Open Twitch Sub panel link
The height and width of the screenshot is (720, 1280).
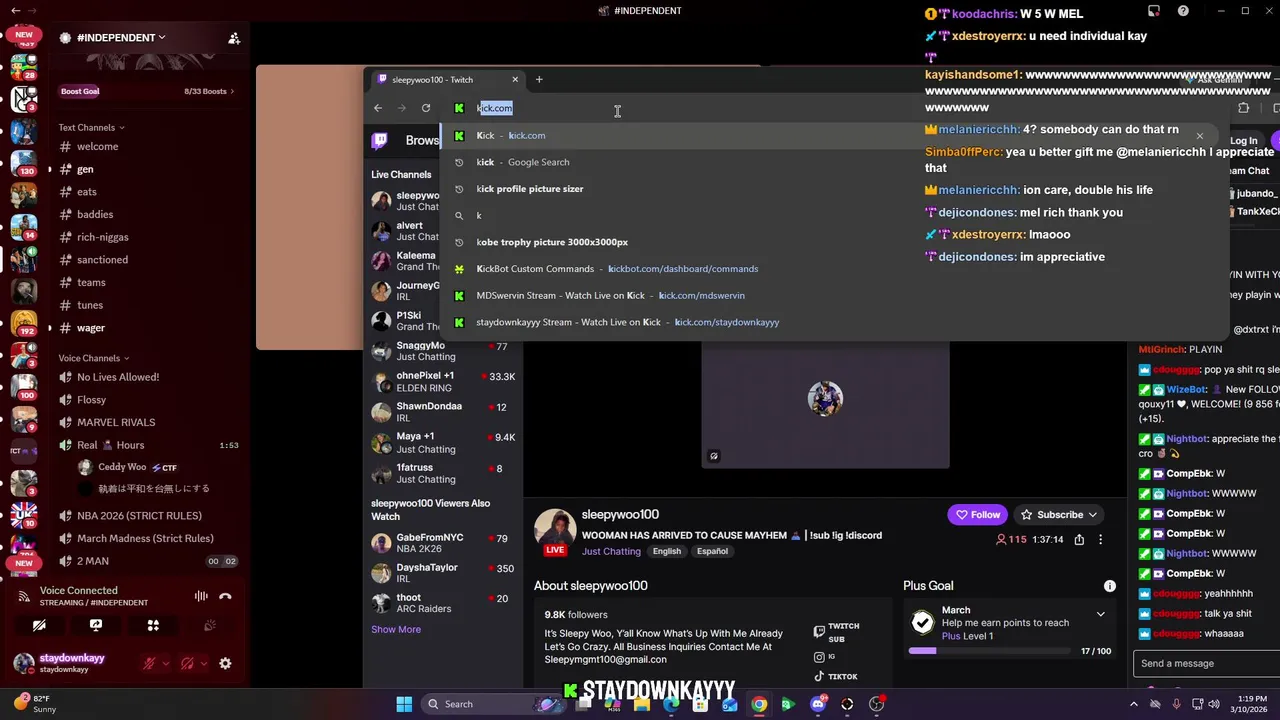coord(838,632)
